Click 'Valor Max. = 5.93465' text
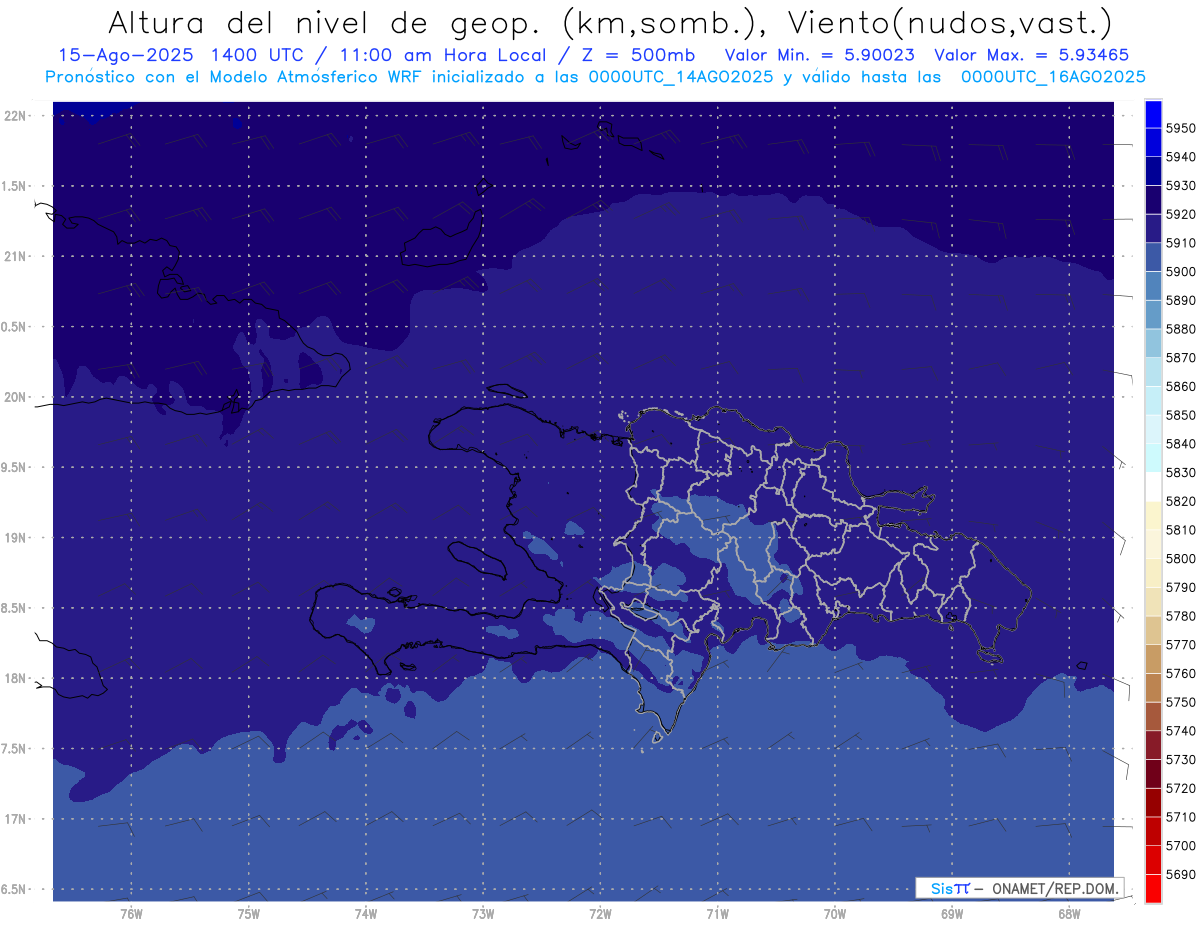This screenshot has height=927, width=1200. tap(1030, 55)
